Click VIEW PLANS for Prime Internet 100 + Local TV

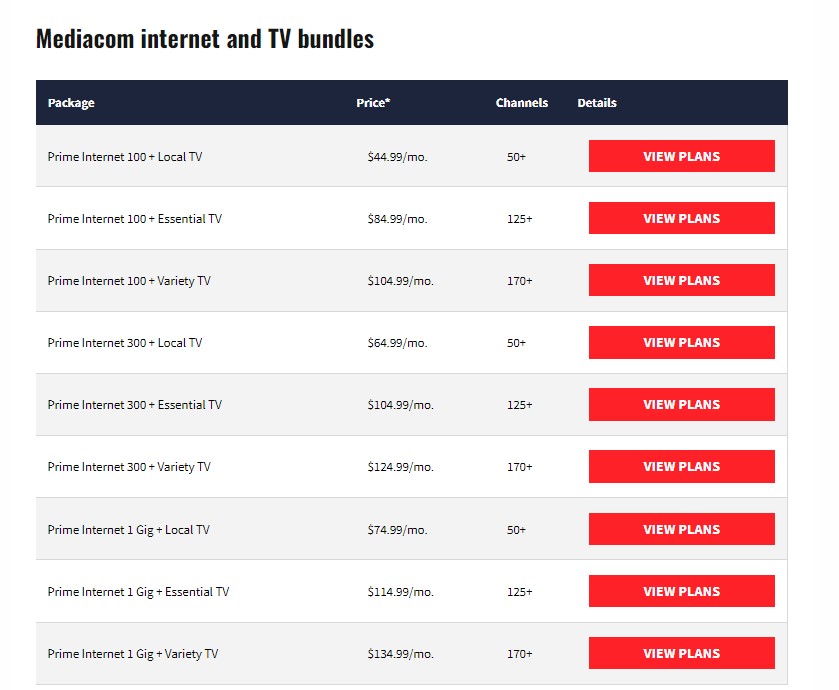pos(681,156)
